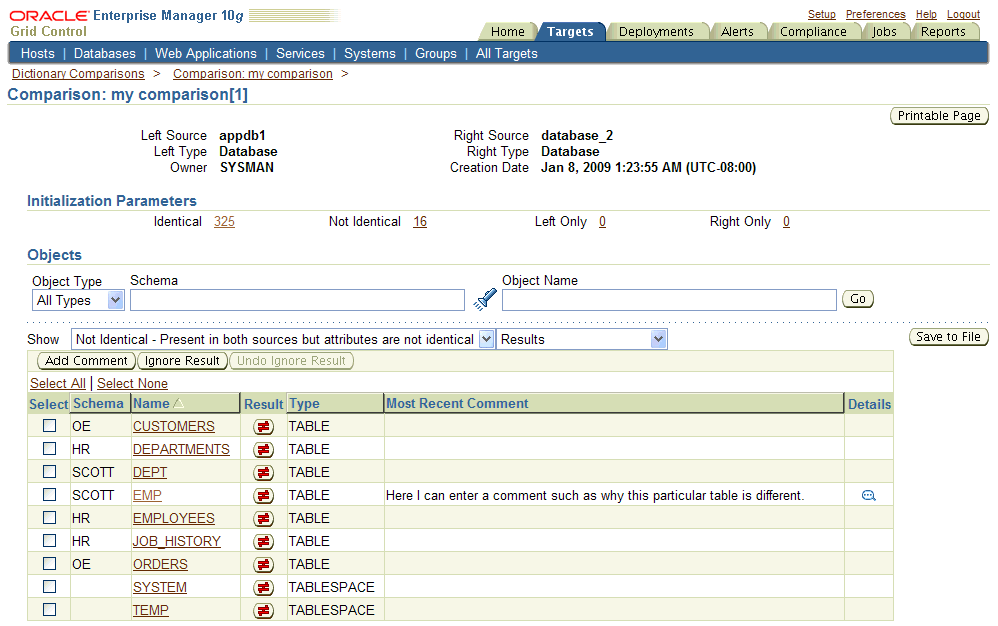This screenshot has width=998, height=626.
Task: Click the Logout link
Action: pyautogui.click(x=963, y=14)
